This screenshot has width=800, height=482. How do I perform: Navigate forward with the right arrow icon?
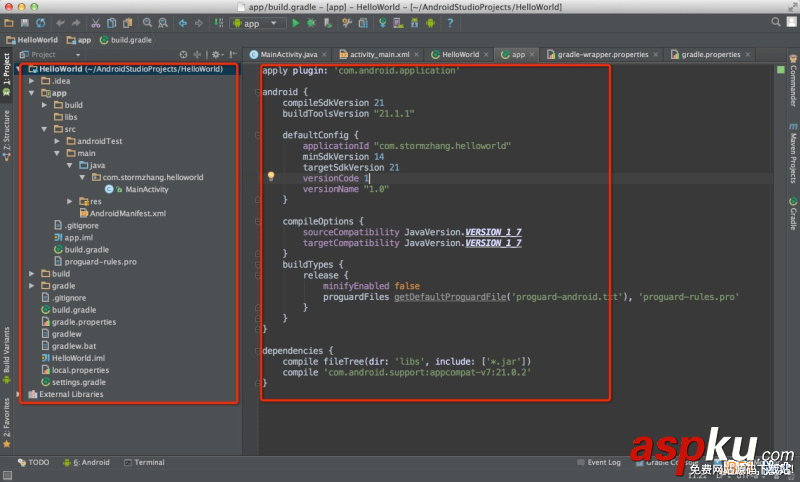click(x=198, y=23)
